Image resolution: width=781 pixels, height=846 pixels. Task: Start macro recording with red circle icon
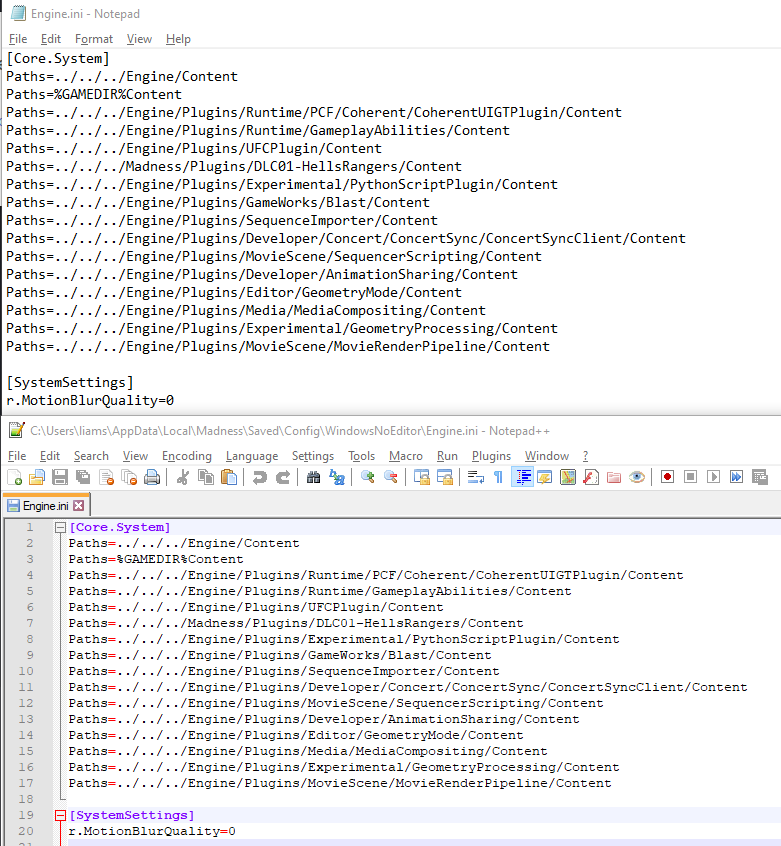pos(667,477)
